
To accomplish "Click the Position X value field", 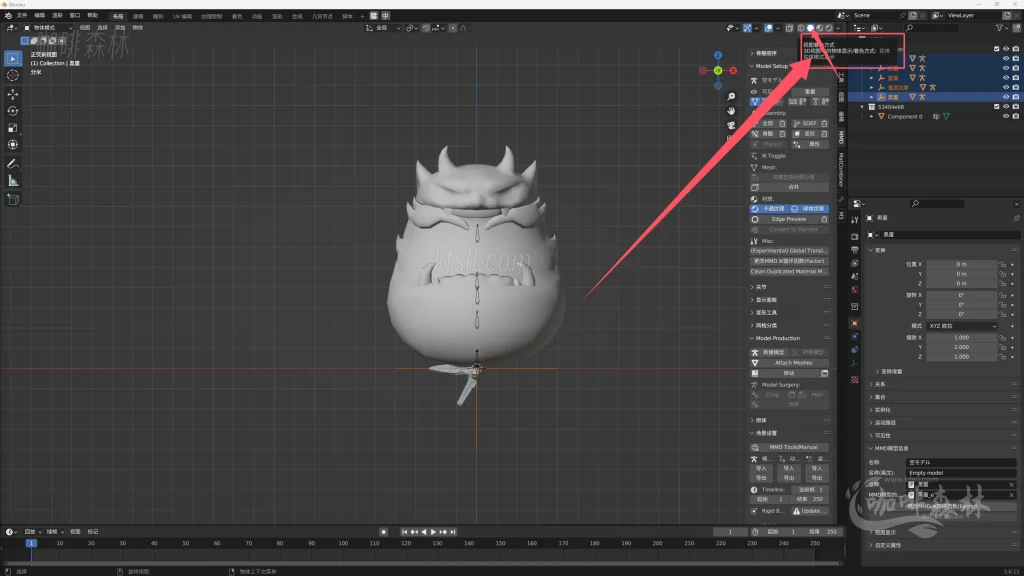I will pyautogui.click(x=962, y=263).
